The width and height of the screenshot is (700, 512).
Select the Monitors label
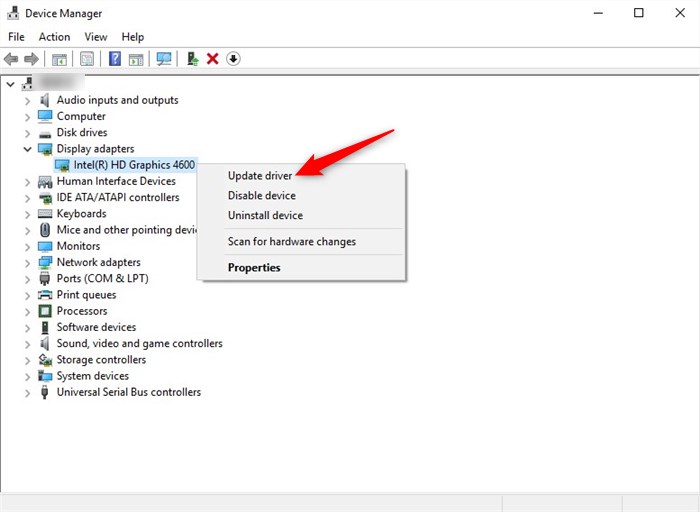coord(78,246)
